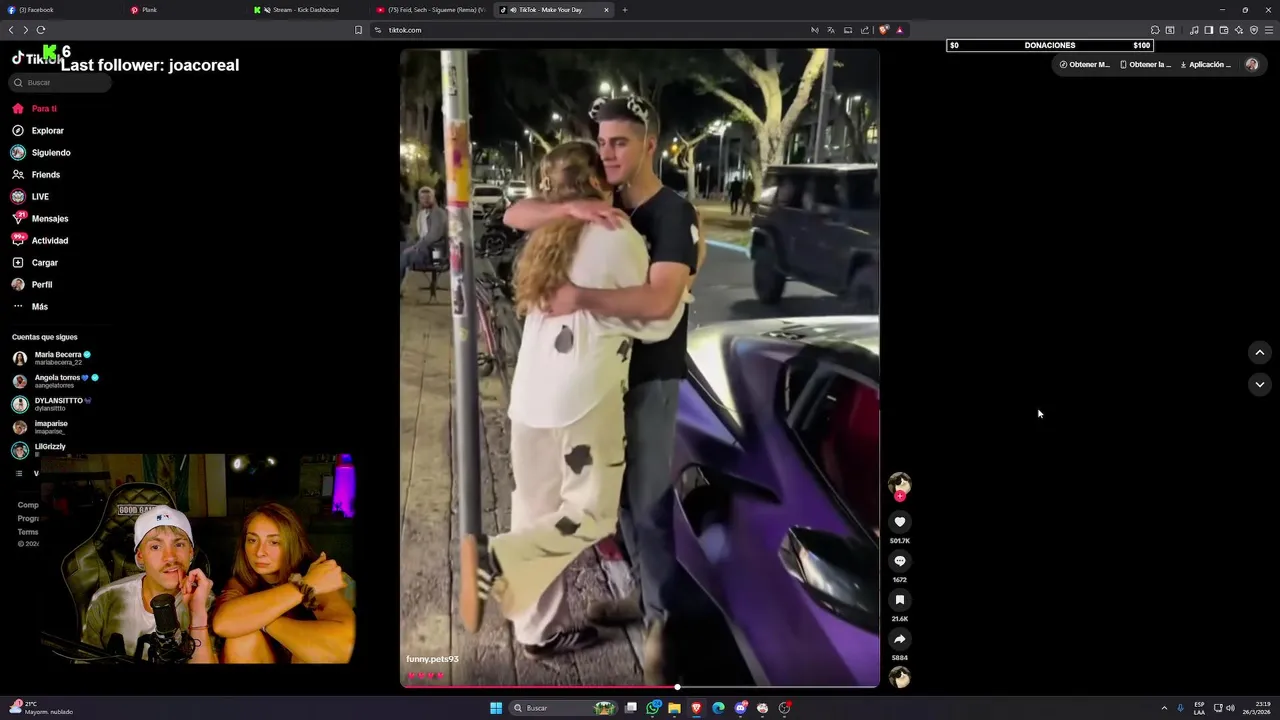The width and height of the screenshot is (1280, 720).
Task: Open the taskbar volume control
Action: (1230, 708)
